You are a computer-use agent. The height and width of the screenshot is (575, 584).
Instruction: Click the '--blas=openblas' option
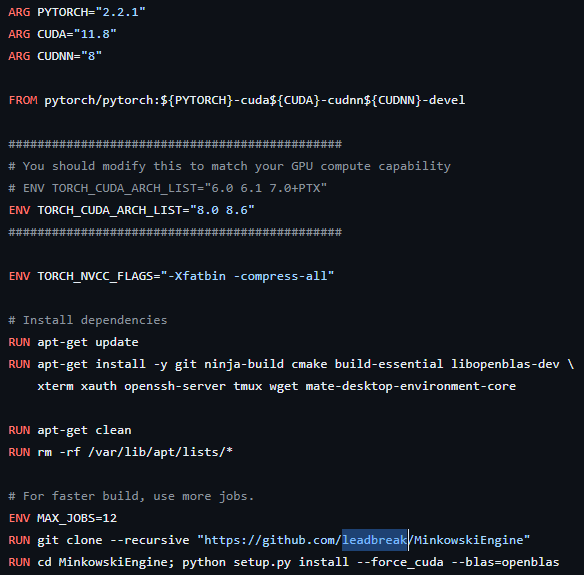pos(505,562)
